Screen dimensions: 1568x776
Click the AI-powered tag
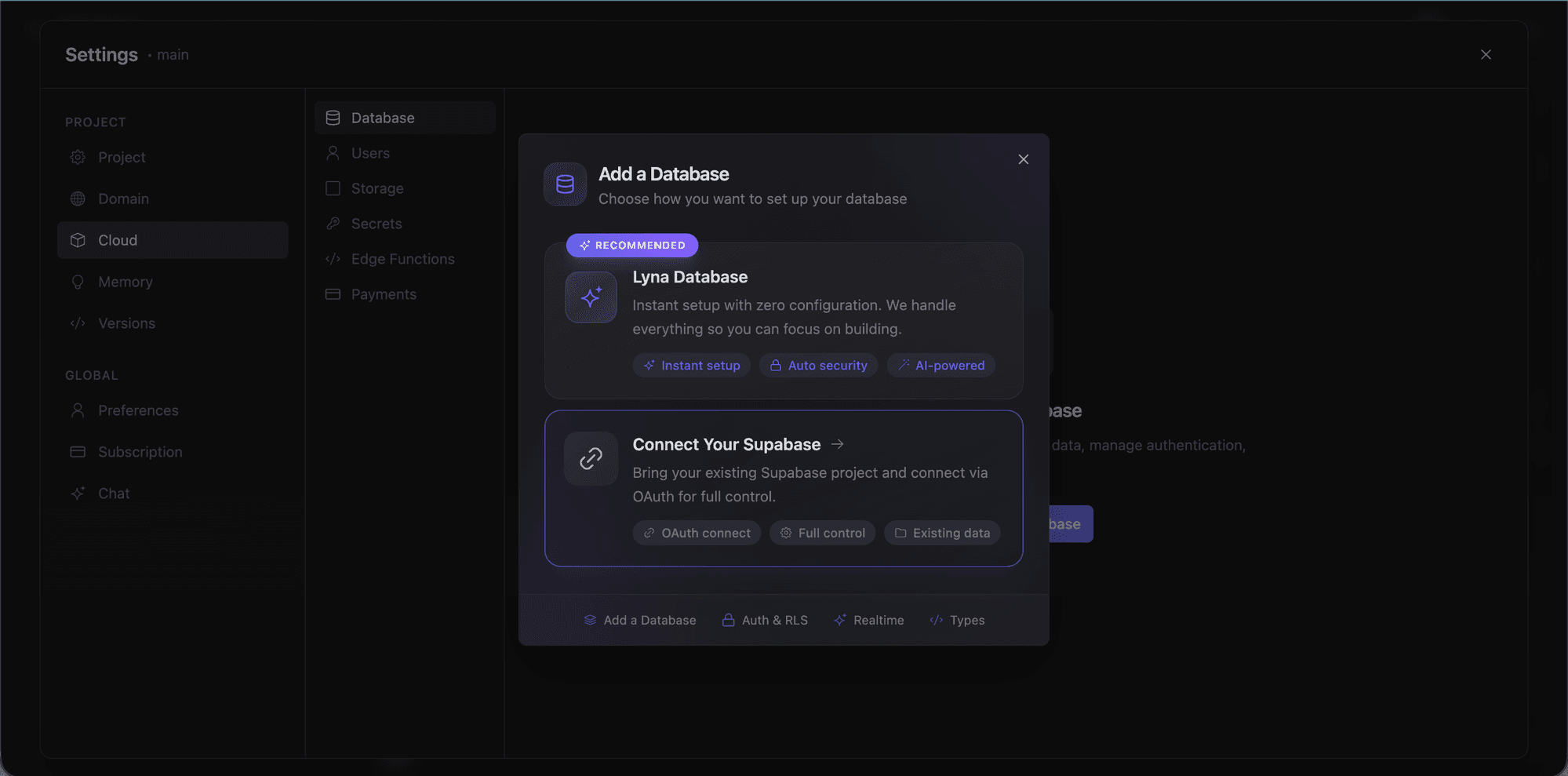[x=941, y=365]
